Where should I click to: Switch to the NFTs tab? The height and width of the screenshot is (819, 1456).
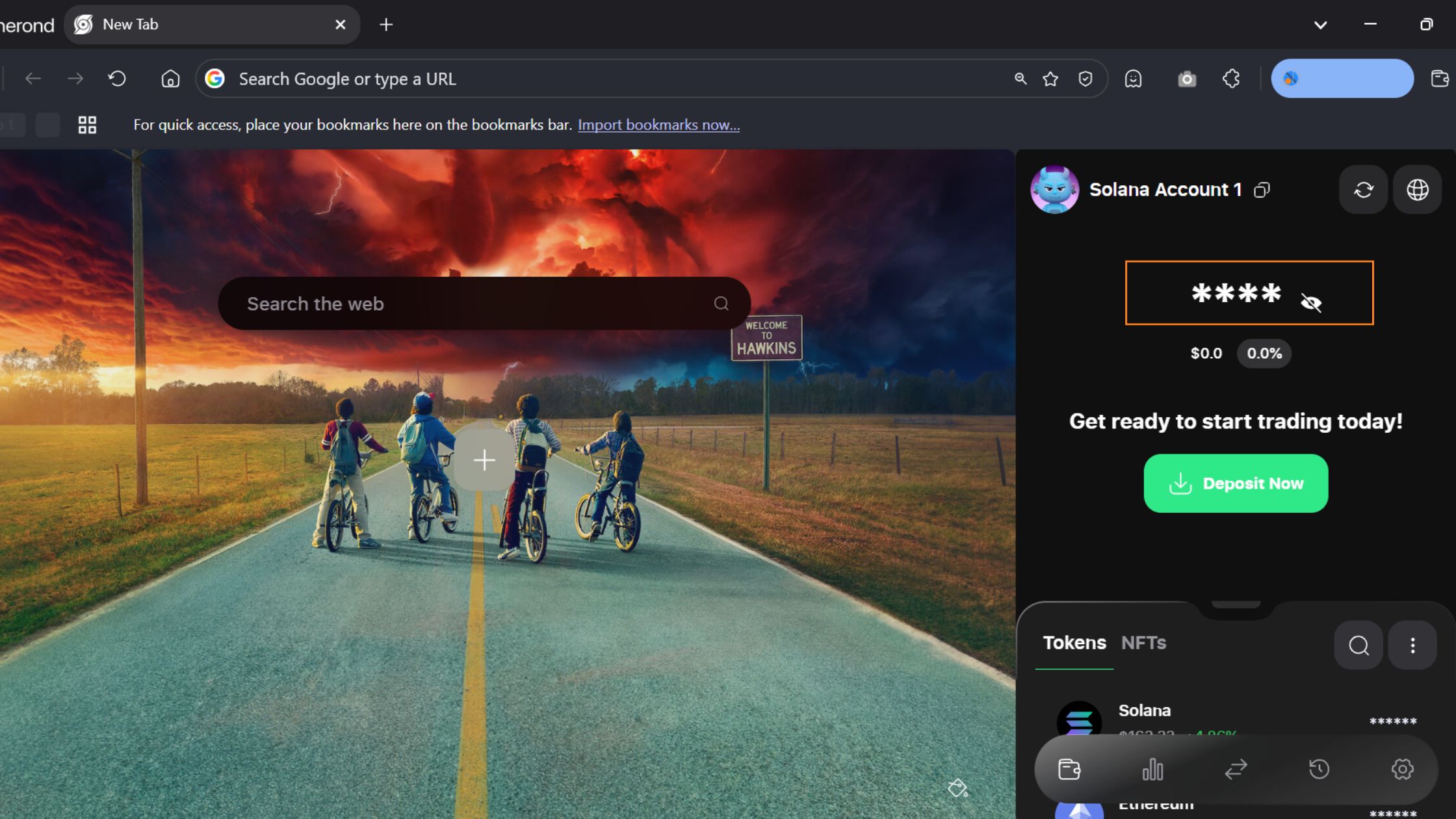pyautogui.click(x=1143, y=642)
